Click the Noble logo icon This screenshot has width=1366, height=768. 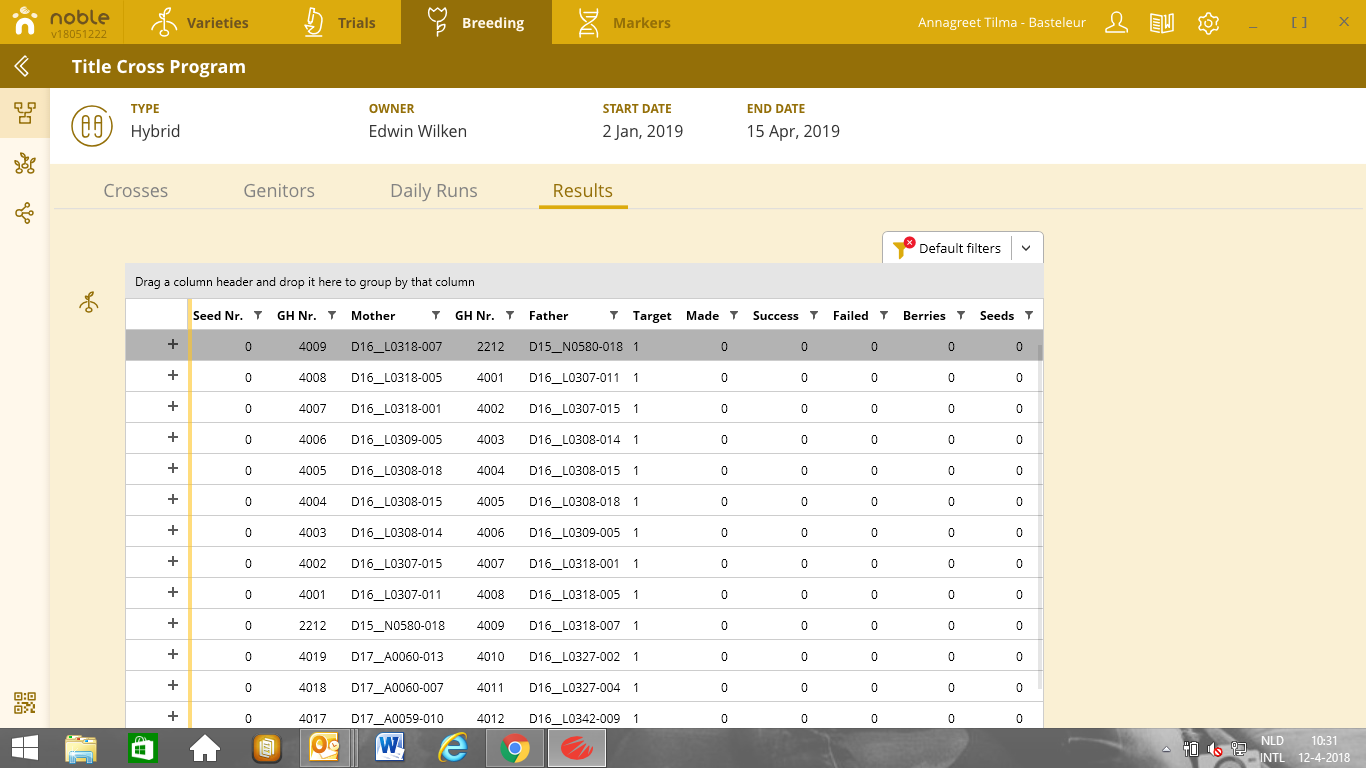point(26,21)
